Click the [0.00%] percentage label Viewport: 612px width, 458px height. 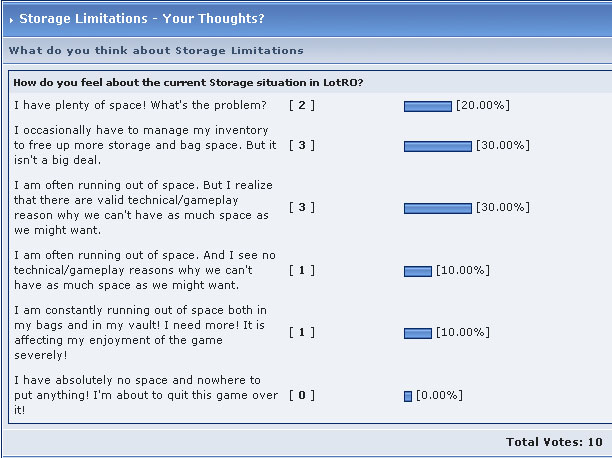pyautogui.click(x=439, y=395)
